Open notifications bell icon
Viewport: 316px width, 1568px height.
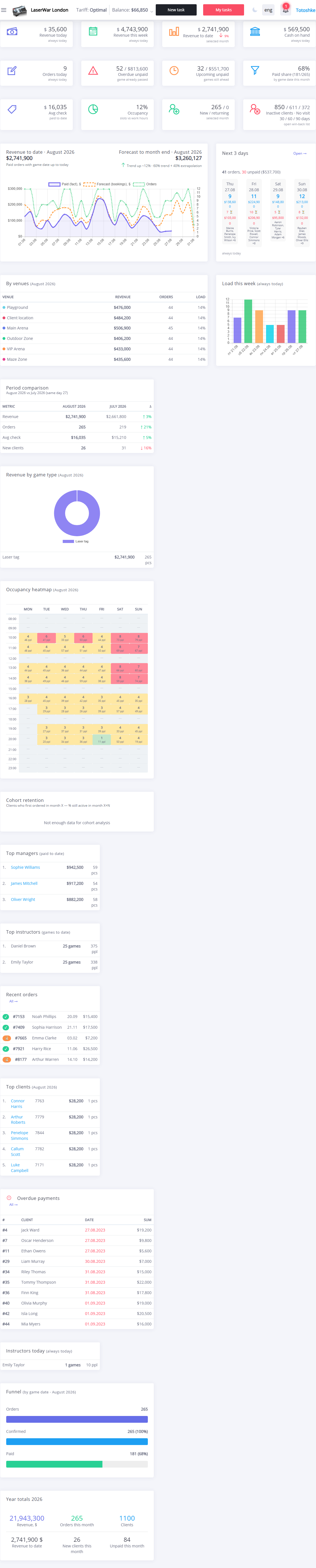click(x=285, y=10)
